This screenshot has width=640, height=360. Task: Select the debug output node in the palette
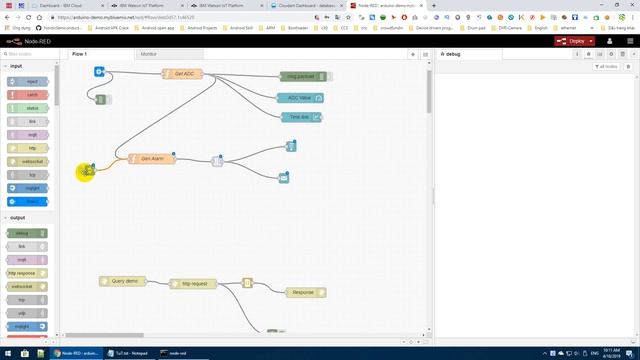click(x=27, y=233)
